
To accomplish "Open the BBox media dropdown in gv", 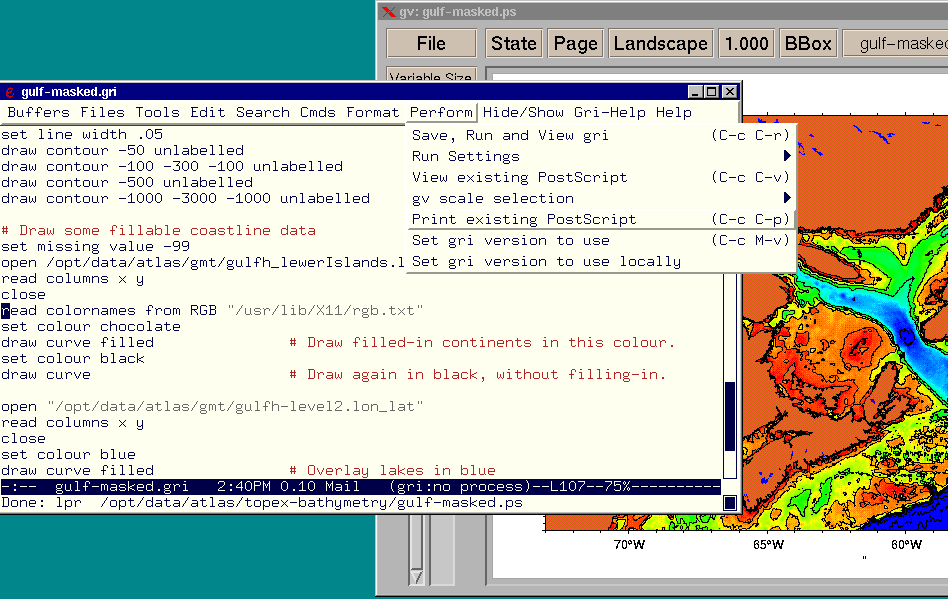I will (807, 43).
